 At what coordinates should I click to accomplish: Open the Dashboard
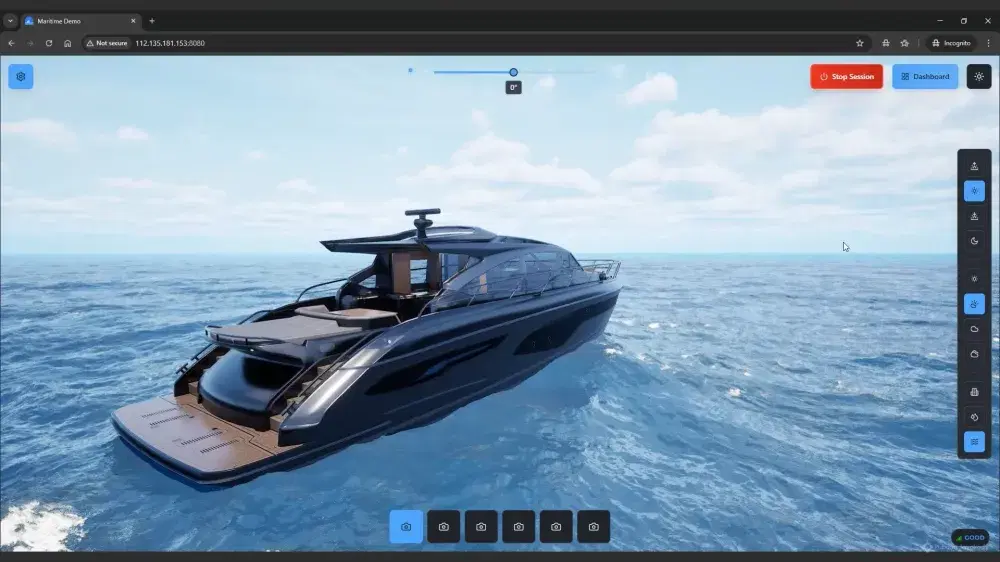tap(925, 77)
